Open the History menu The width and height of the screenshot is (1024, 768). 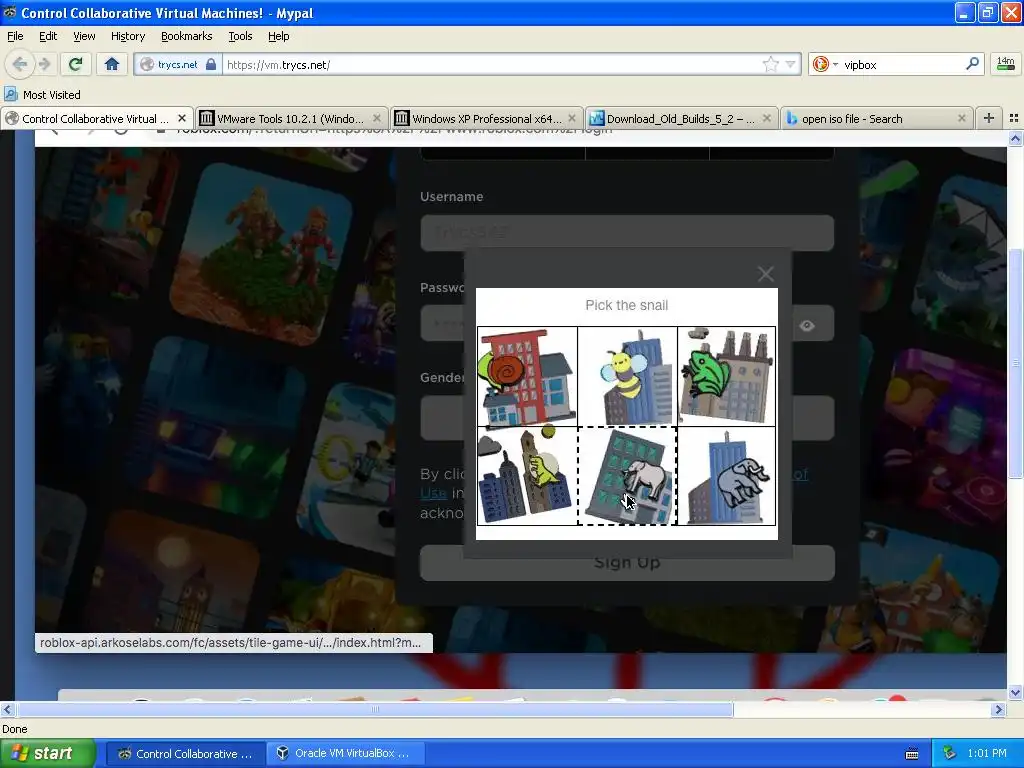pyautogui.click(x=127, y=36)
